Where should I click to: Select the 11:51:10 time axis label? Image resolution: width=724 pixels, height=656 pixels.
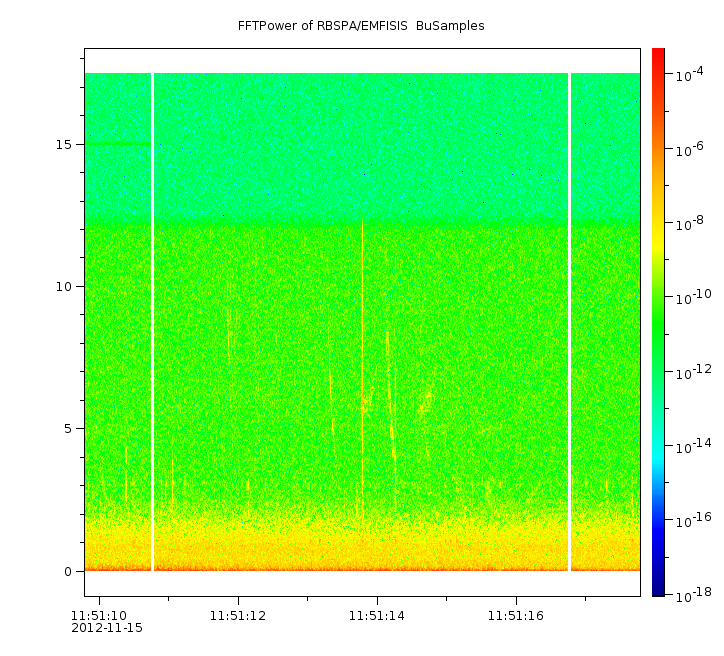click(x=99, y=615)
